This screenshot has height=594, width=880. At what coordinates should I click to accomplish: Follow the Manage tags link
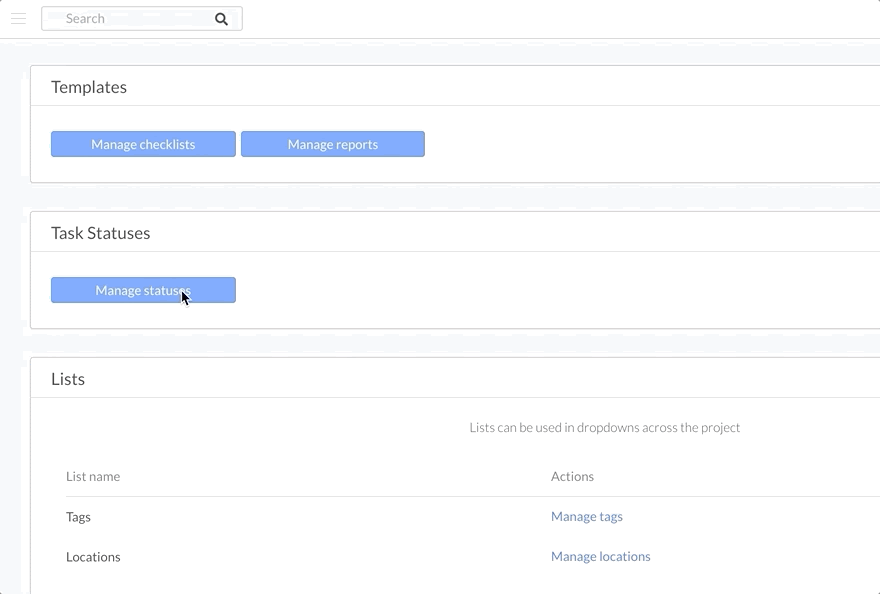[x=586, y=517]
